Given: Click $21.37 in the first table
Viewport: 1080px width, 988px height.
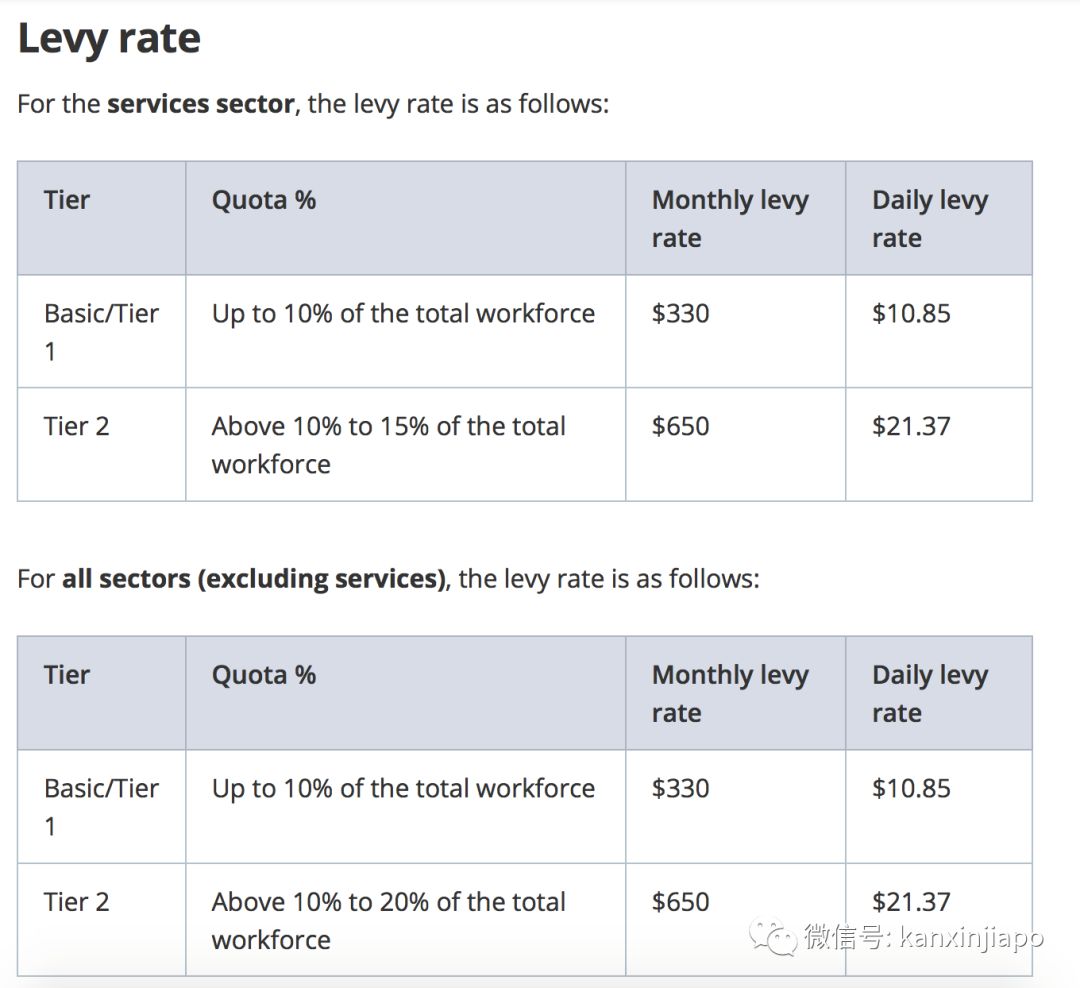Looking at the screenshot, I should [911, 426].
